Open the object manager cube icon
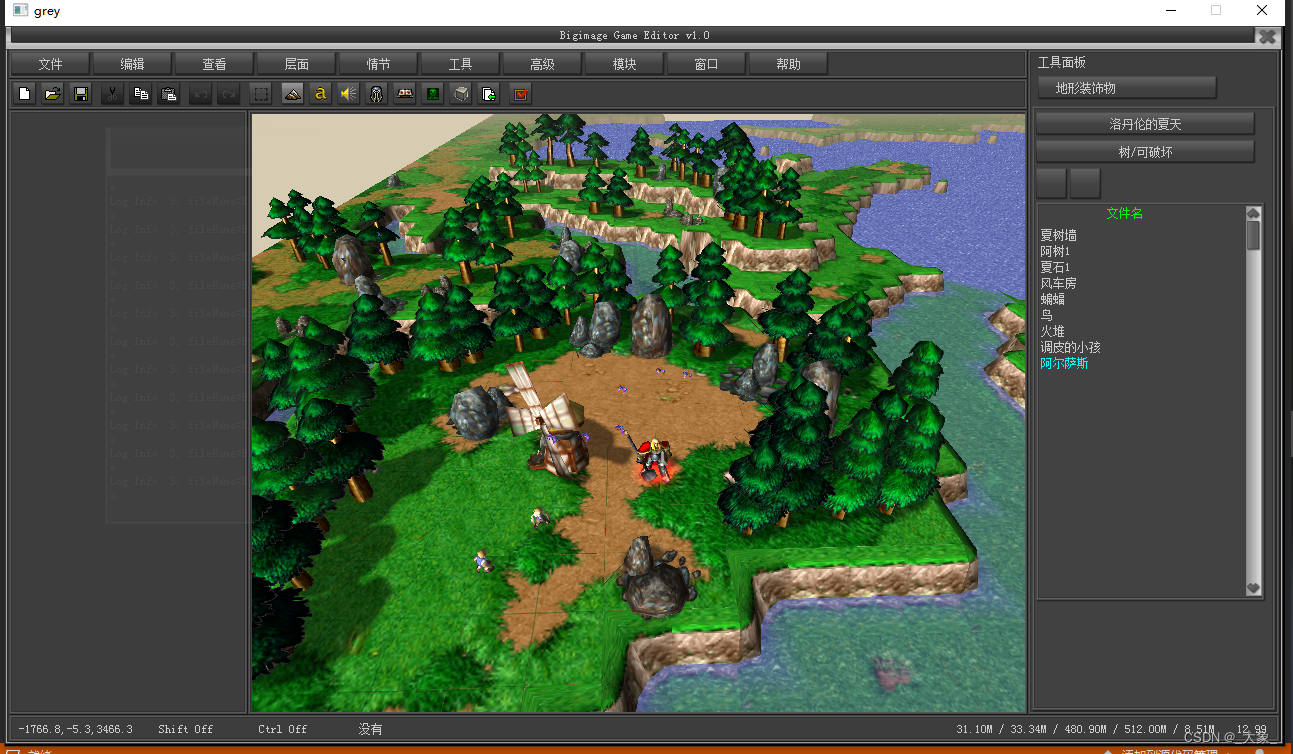This screenshot has height=754, width=1293. click(460, 94)
